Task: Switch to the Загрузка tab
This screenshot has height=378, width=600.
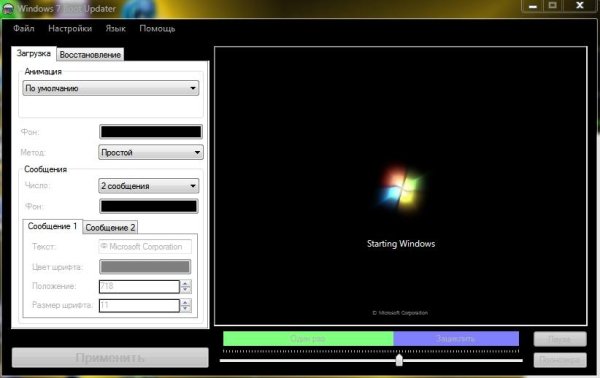Action: pos(34,54)
